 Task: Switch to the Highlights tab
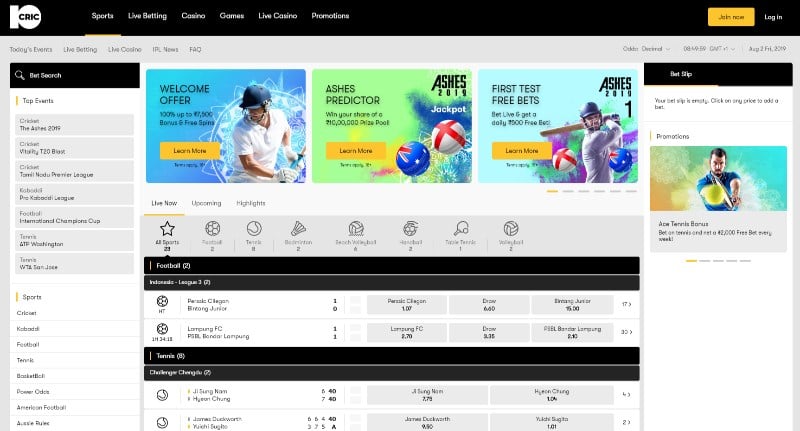pyautogui.click(x=251, y=203)
